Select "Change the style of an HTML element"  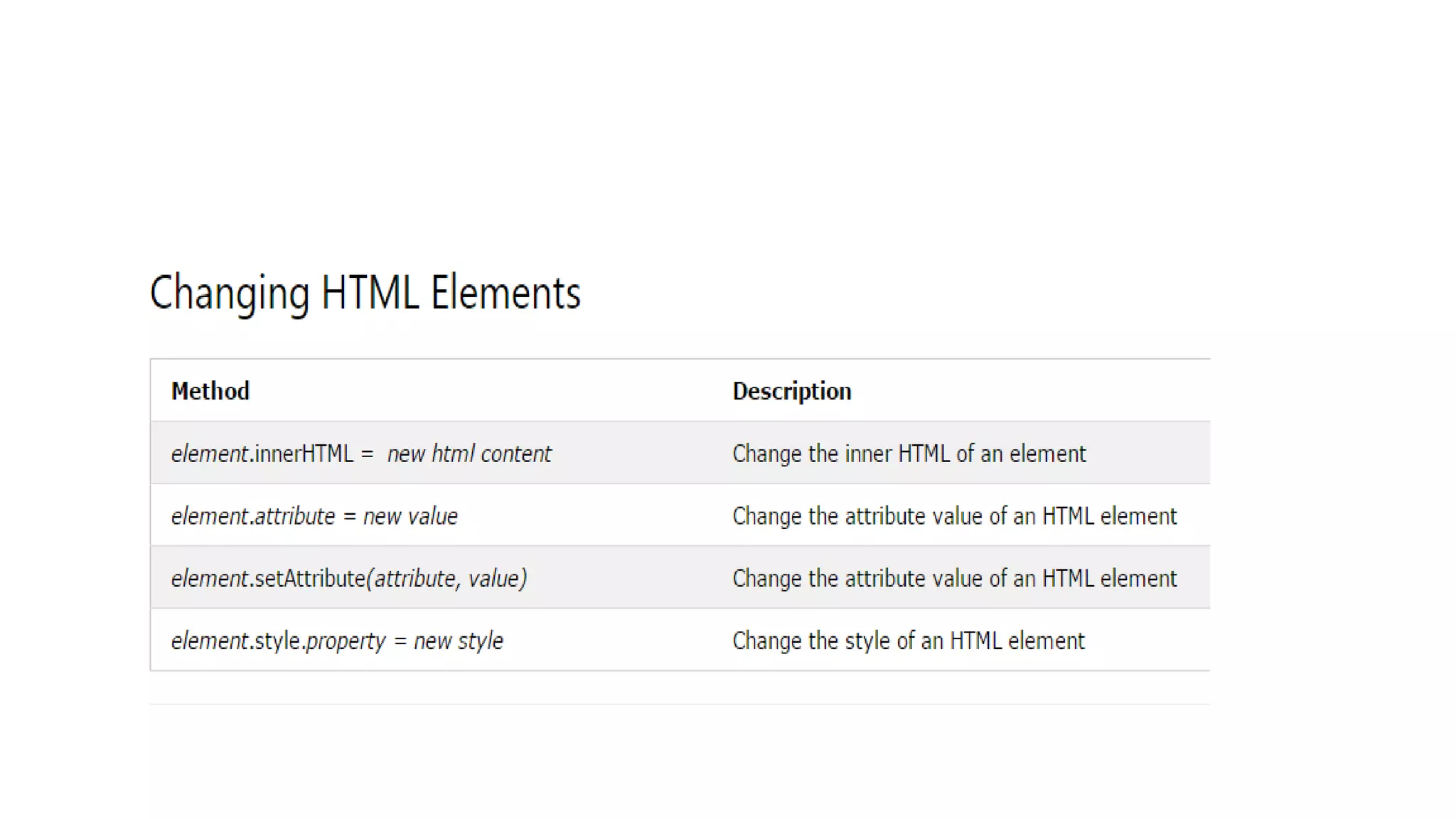pos(908,641)
